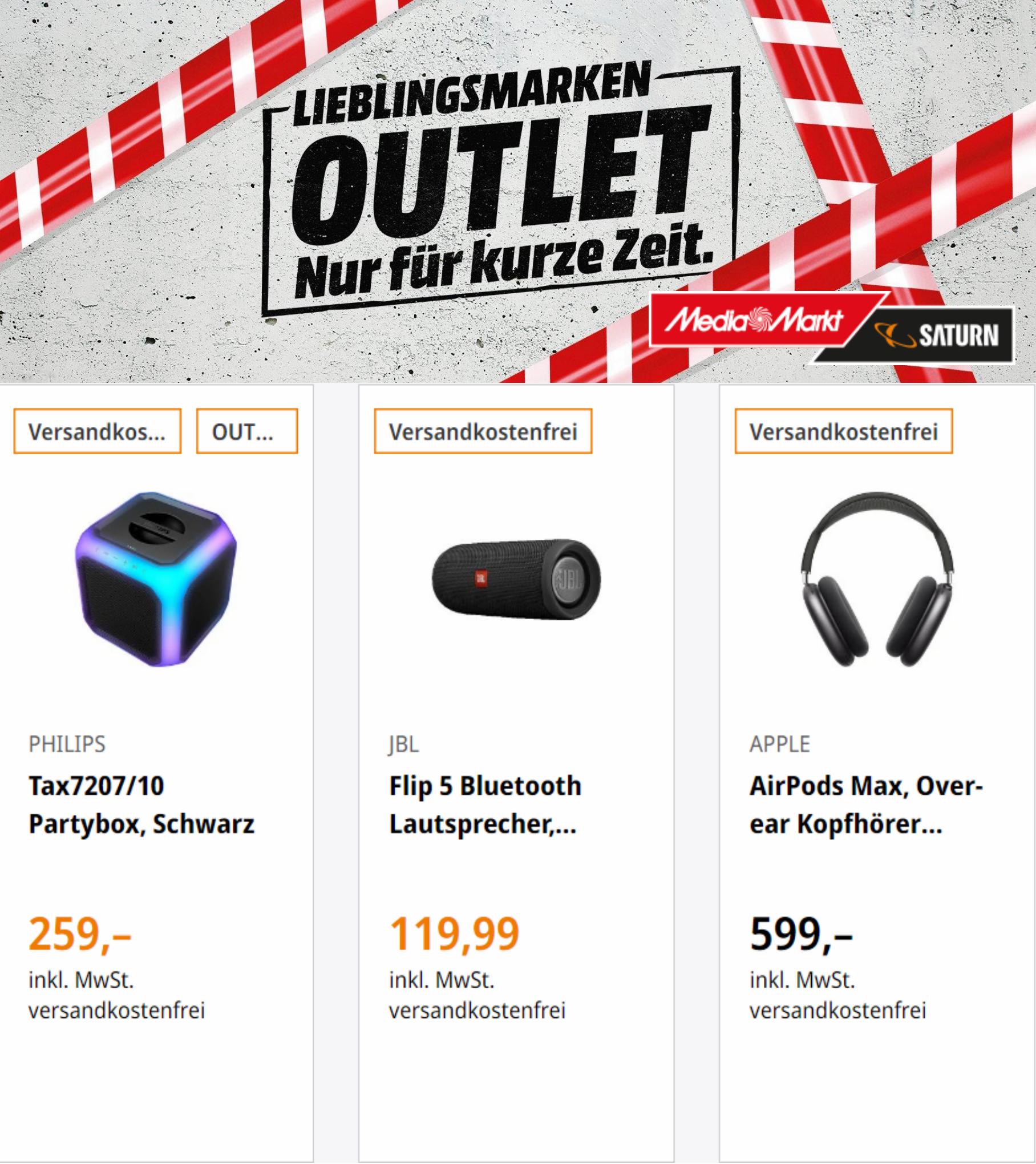Click the 599,– price on Apple card
The height and width of the screenshot is (1164, 1036).
801,935
